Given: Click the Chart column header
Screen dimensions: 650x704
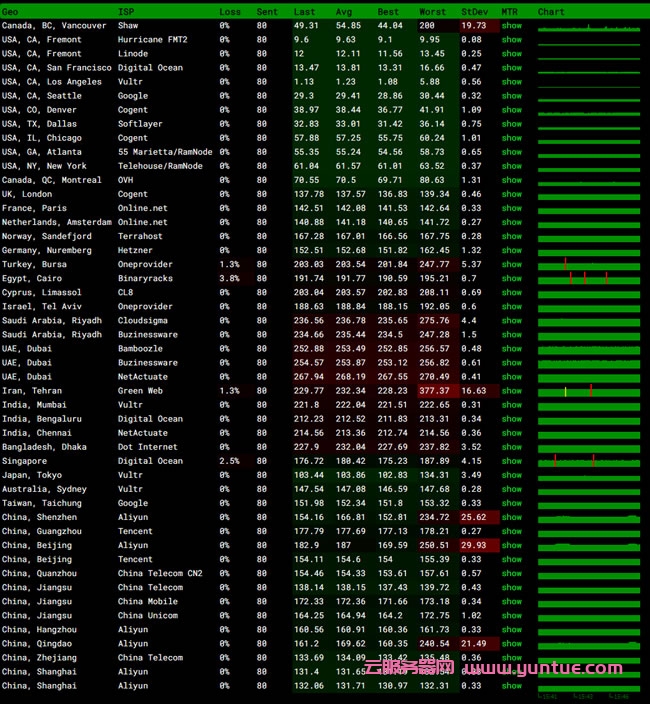Looking at the screenshot, I should pos(551,11).
